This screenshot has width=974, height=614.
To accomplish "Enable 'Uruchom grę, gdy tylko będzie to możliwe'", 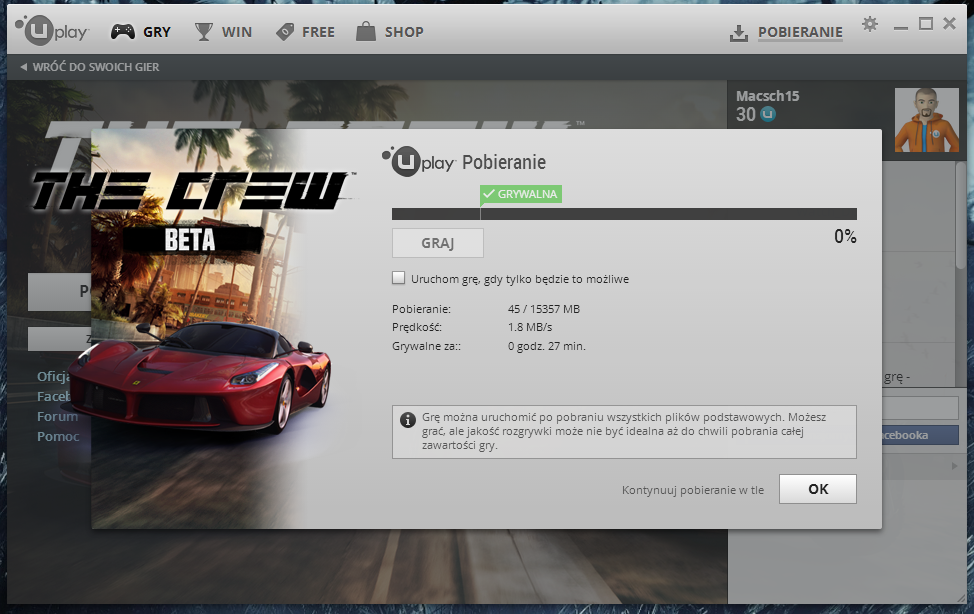I will click(398, 278).
